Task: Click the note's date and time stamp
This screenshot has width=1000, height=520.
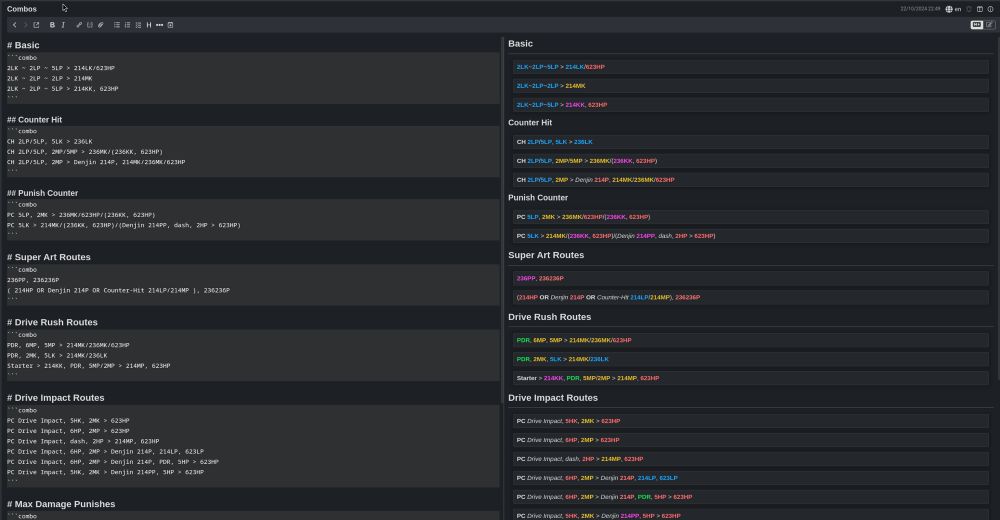Action: click(x=920, y=9)
